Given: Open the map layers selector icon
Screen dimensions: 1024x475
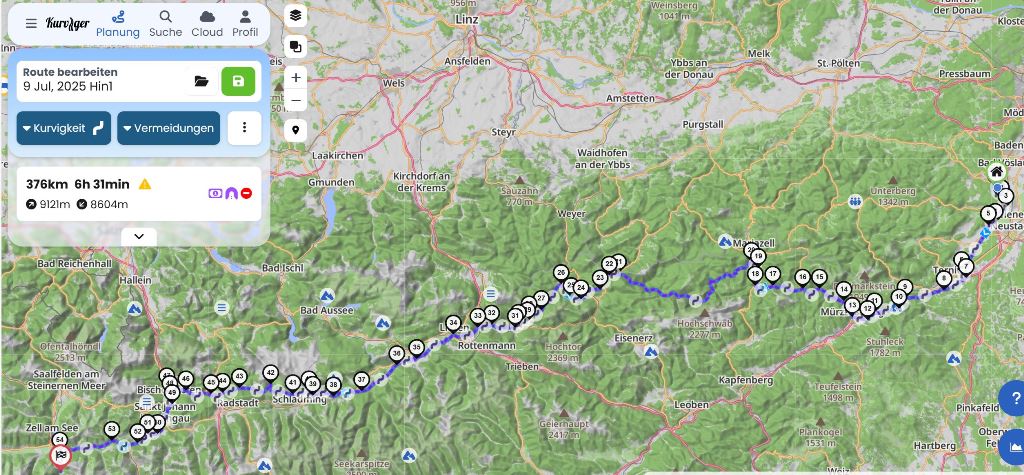Looking at the screenshot, I should 295,16.
